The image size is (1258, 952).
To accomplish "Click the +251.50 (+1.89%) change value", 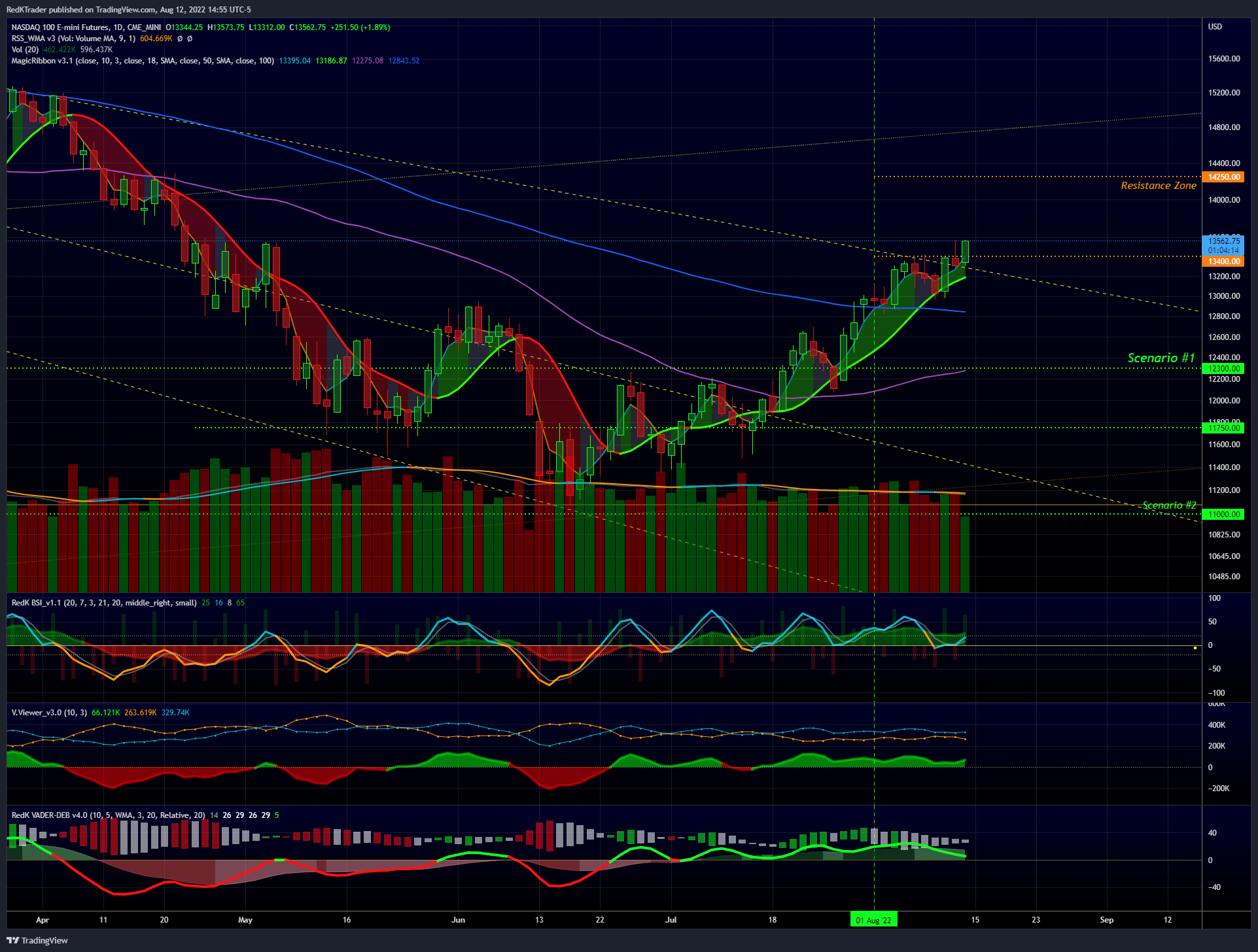I will [360, 27].
